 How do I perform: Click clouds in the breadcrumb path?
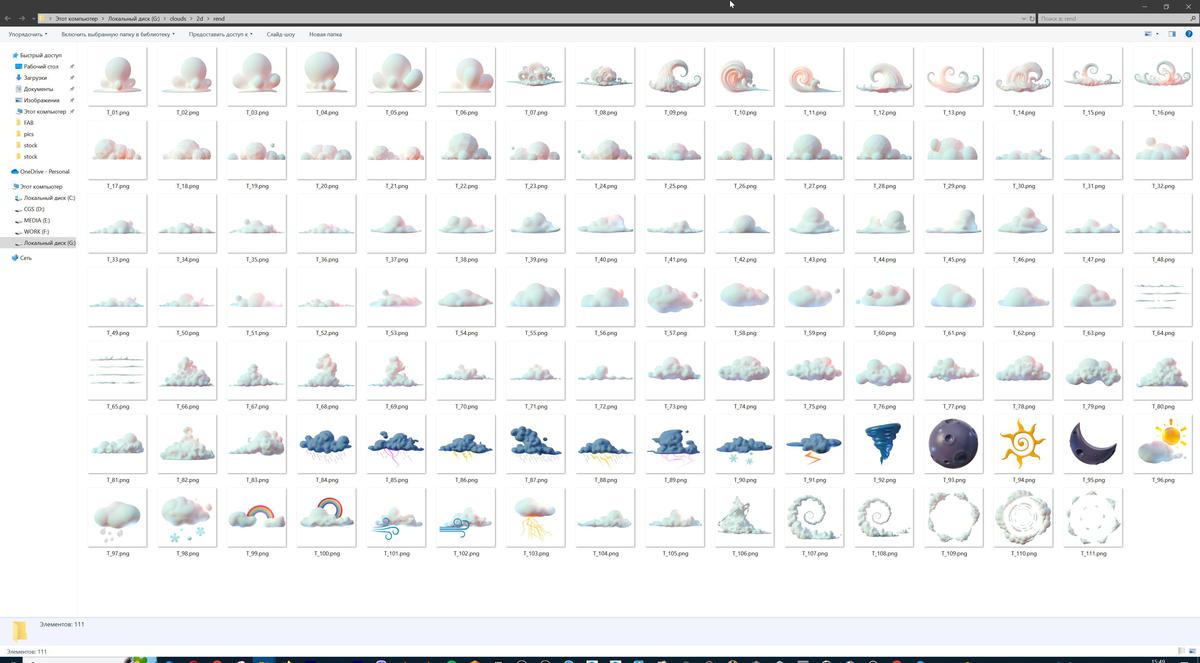pos(177,18)
